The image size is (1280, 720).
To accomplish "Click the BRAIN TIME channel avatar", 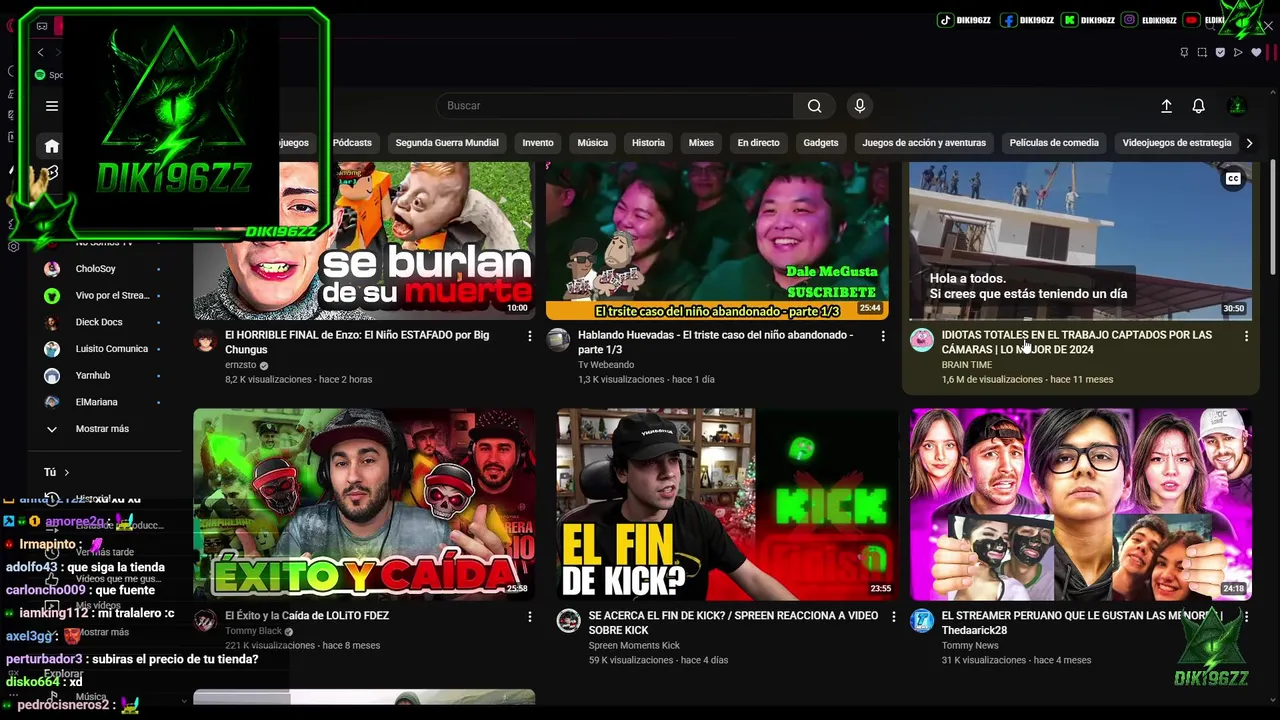I will tap(921, 340).
